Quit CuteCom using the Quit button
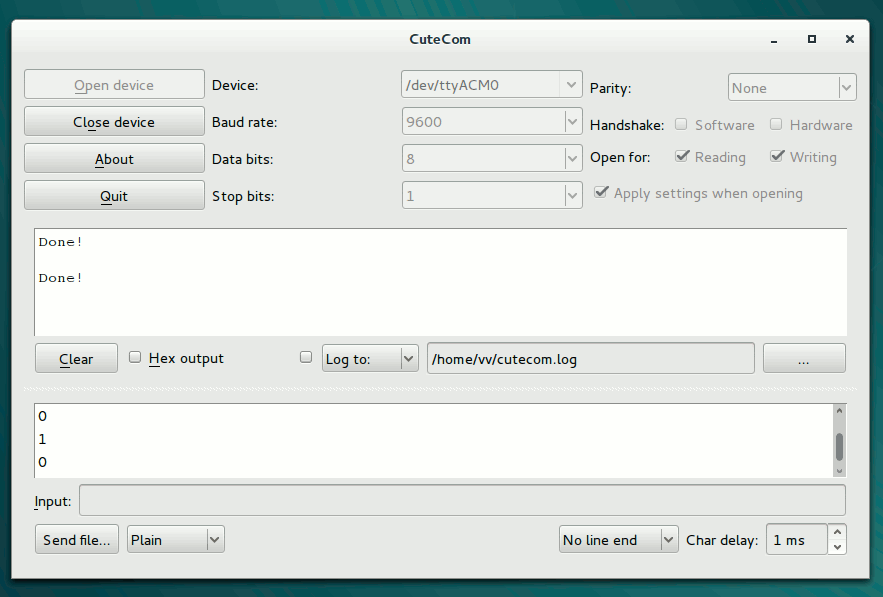The width and height of the screenshot is (883, 597). tap(114, 196)
